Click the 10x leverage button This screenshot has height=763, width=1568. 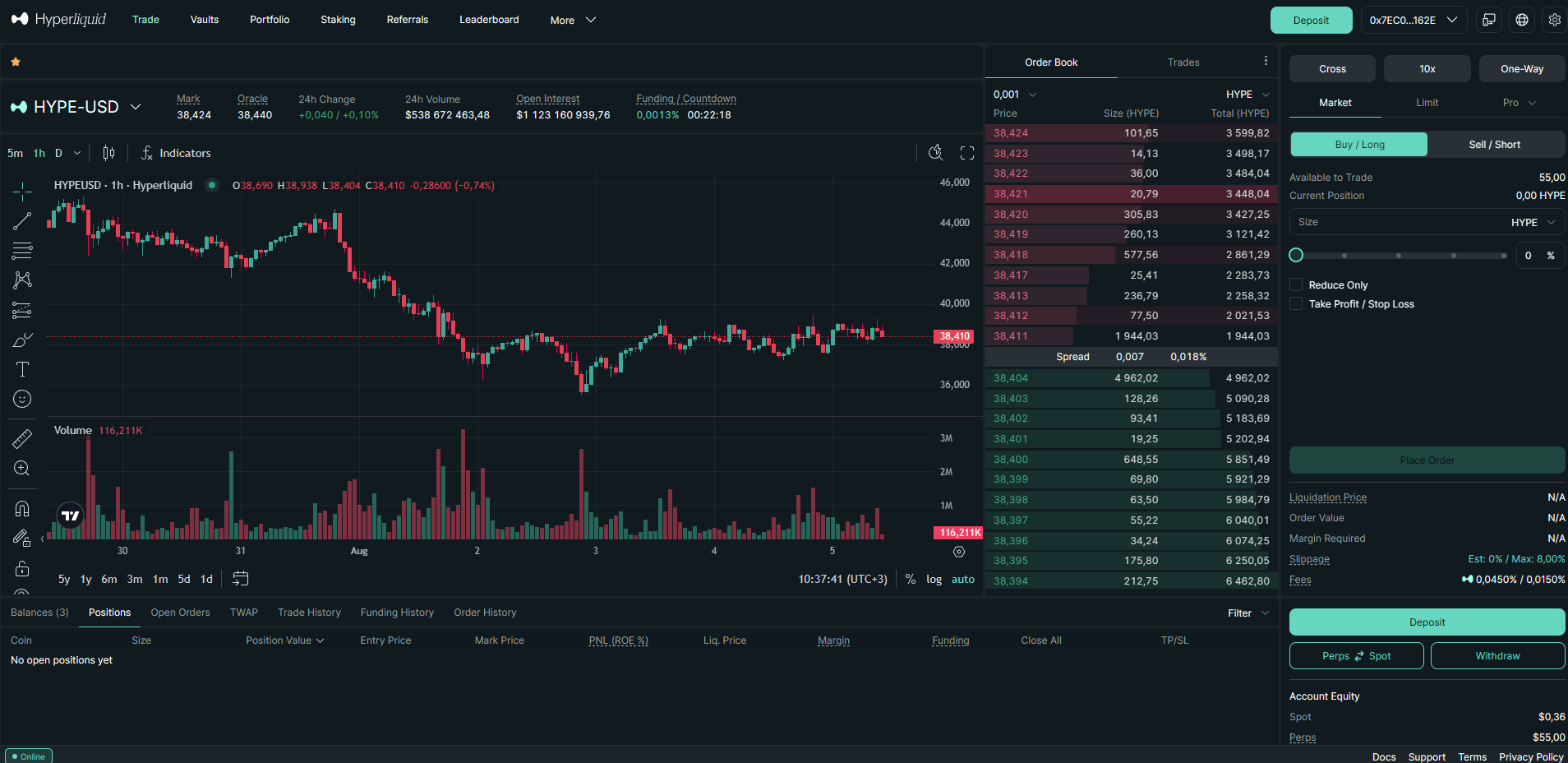pos(1427,69)
